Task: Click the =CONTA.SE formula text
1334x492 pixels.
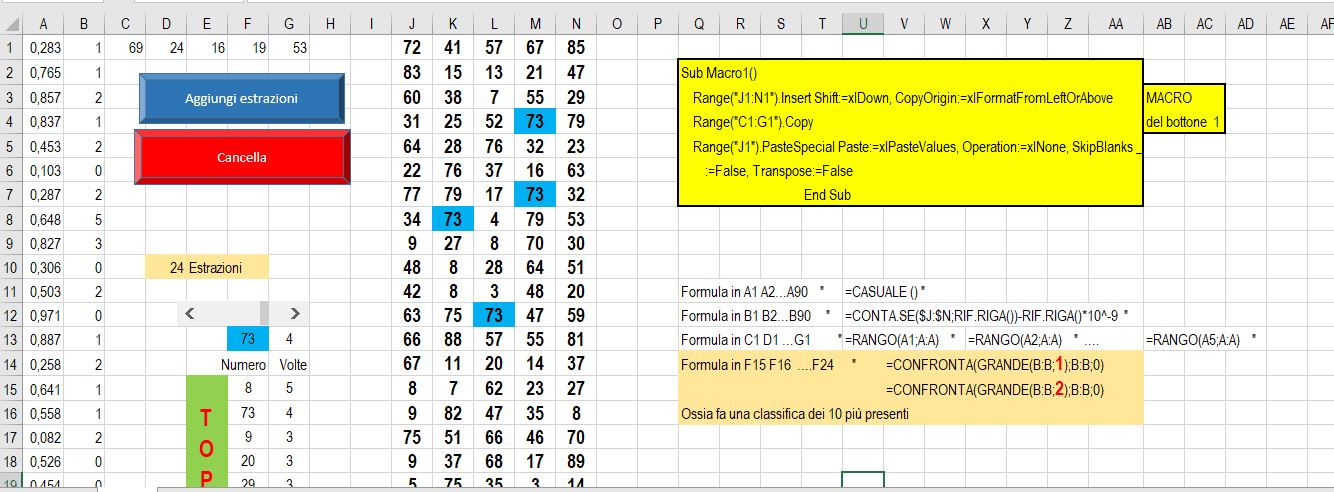Action: coord(986,316)
